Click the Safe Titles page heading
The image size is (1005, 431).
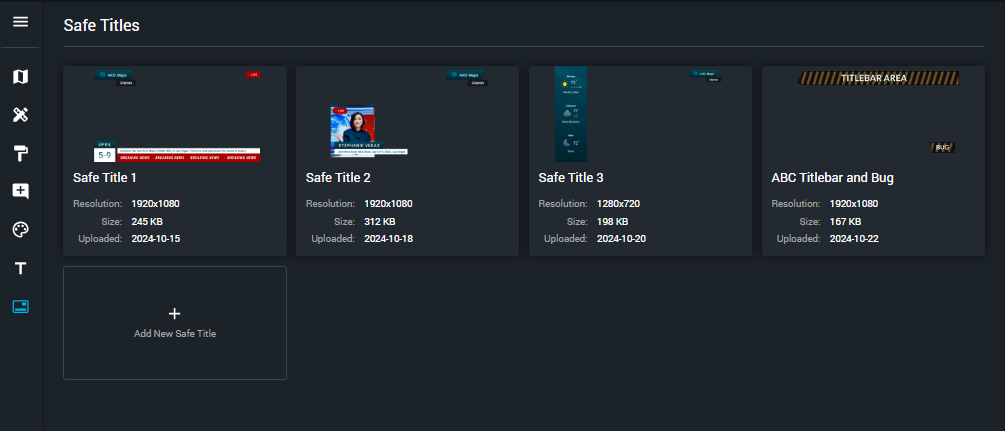101,26
